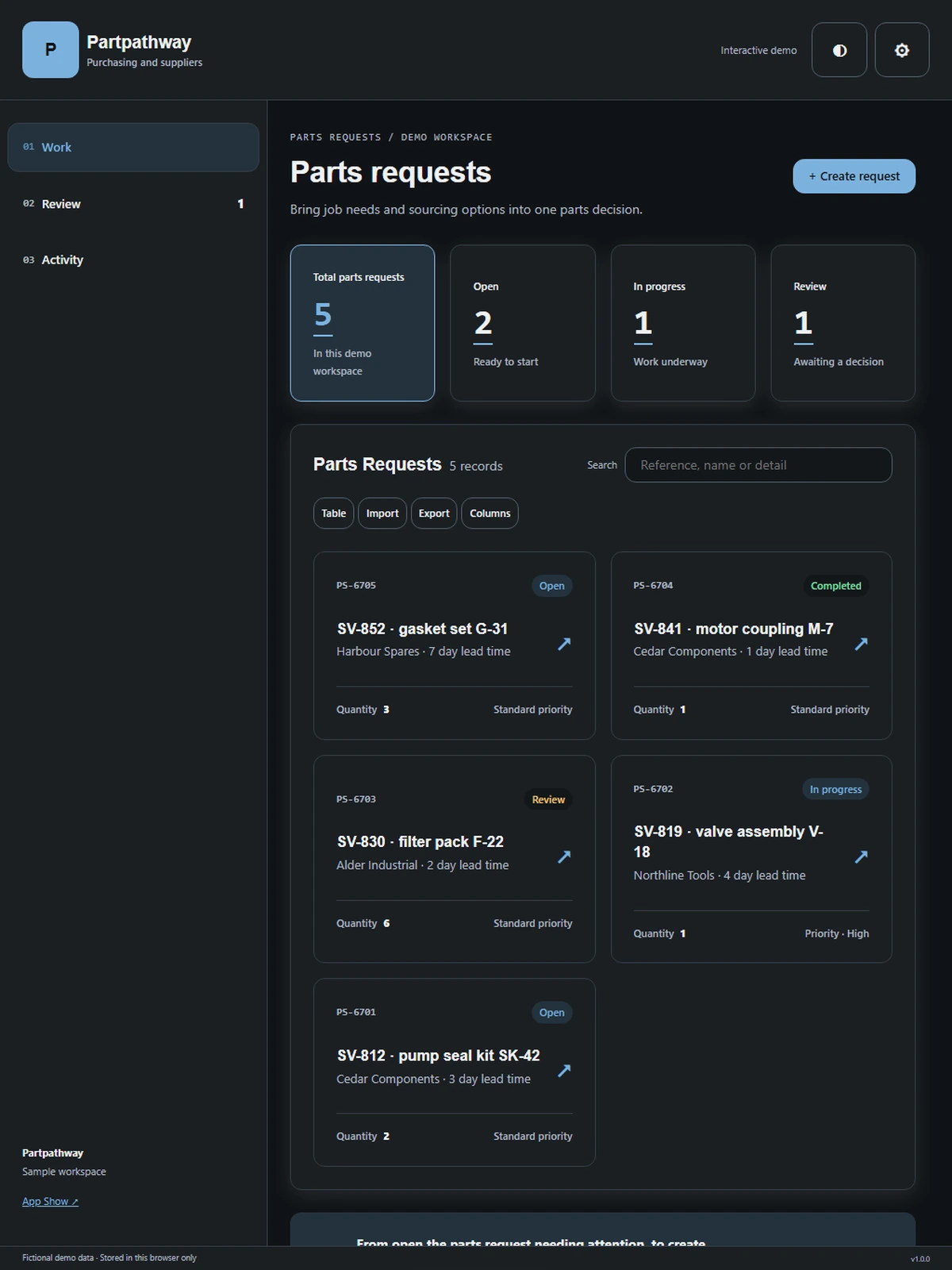Click the v1.0.0 version label
952x1270 pixels.
pos(920,1259)
